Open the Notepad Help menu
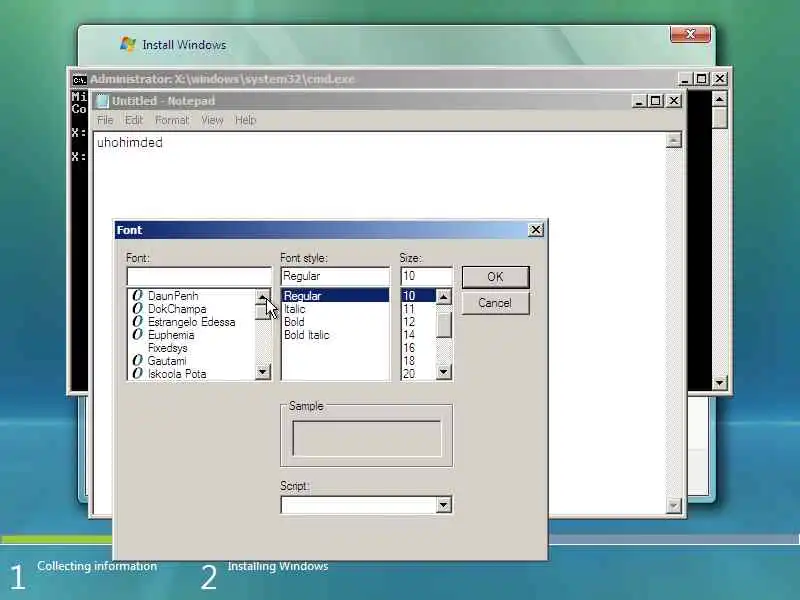The width and height of the screenshot is (800, 600). point(245,120)
